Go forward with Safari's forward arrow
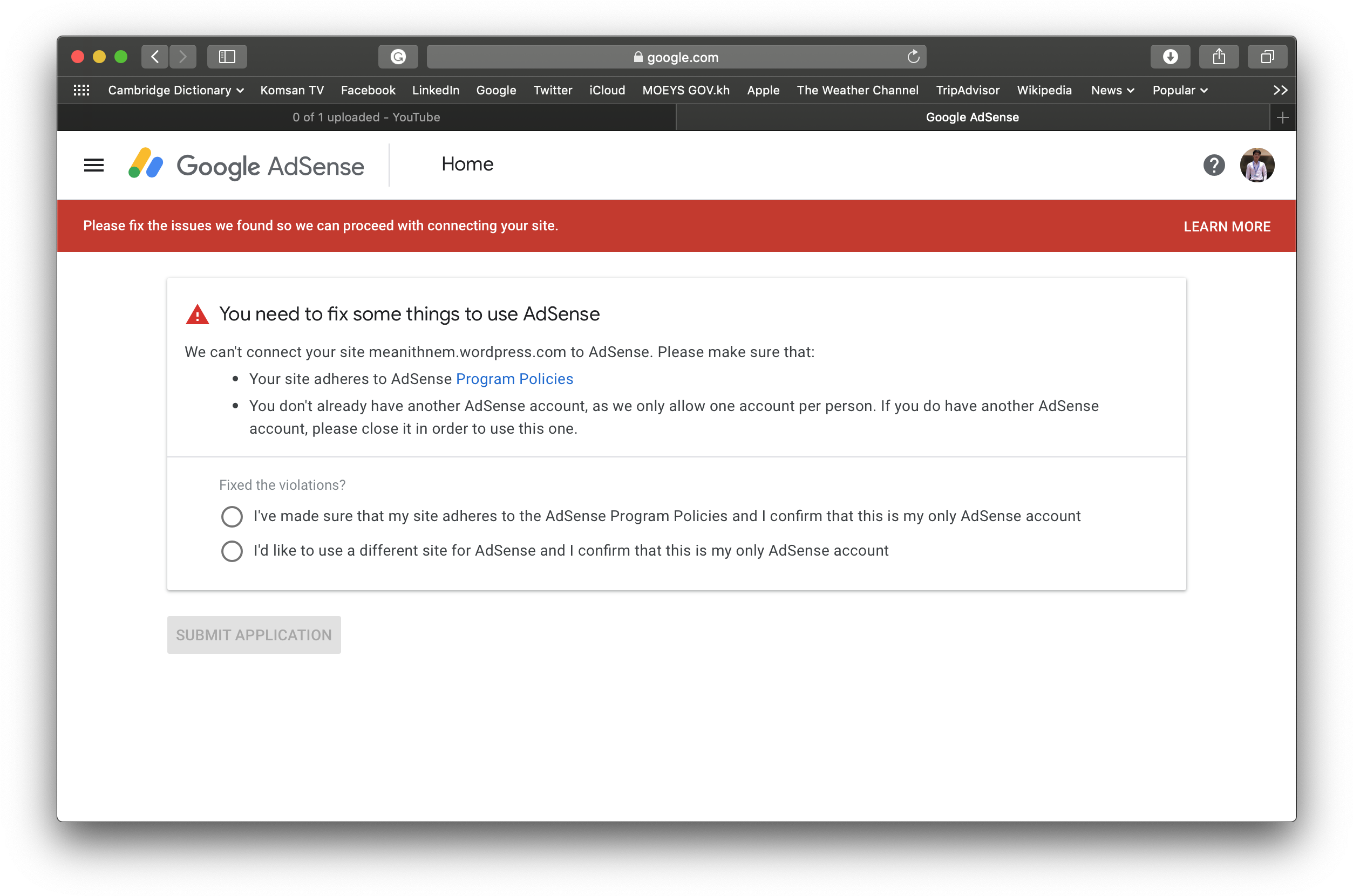Image resolution: width=1353 pixels, height=896 pixels. coord(182,57)
